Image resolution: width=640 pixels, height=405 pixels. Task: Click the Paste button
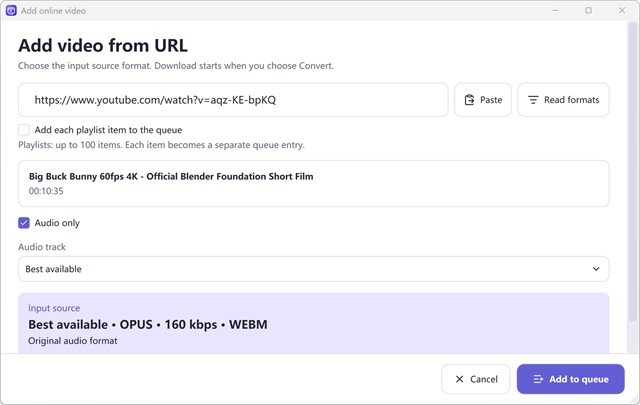pyautogui.click(x=483, y=100)
